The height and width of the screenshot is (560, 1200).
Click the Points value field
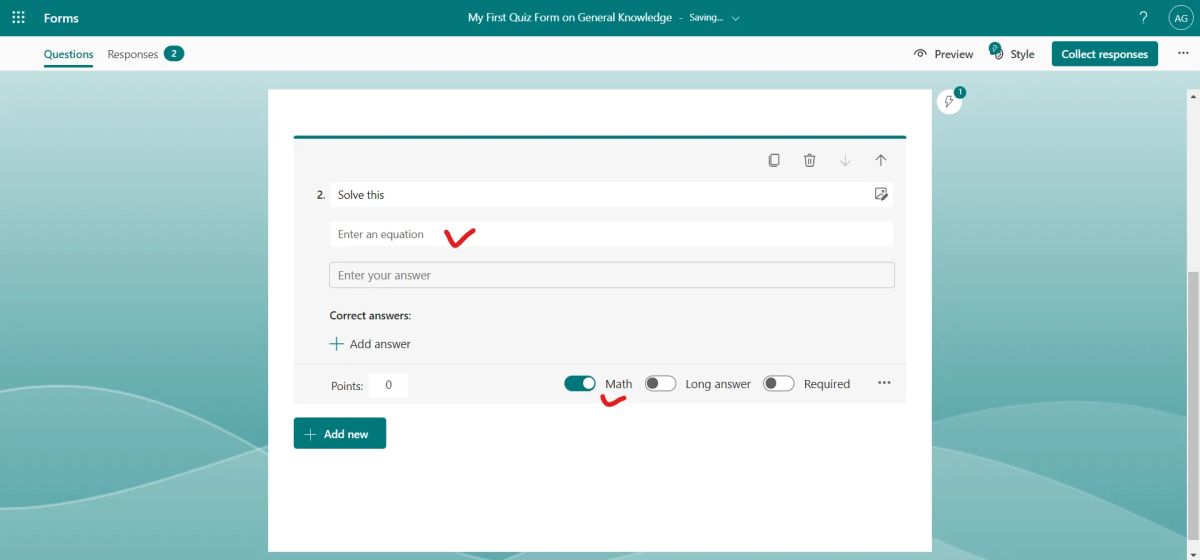[x=388, y=385]
